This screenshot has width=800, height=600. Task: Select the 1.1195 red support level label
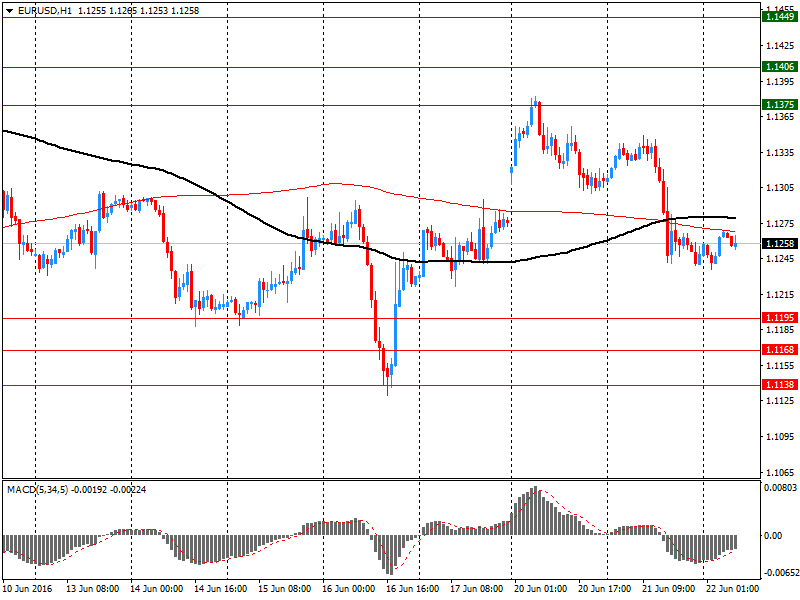780,318
